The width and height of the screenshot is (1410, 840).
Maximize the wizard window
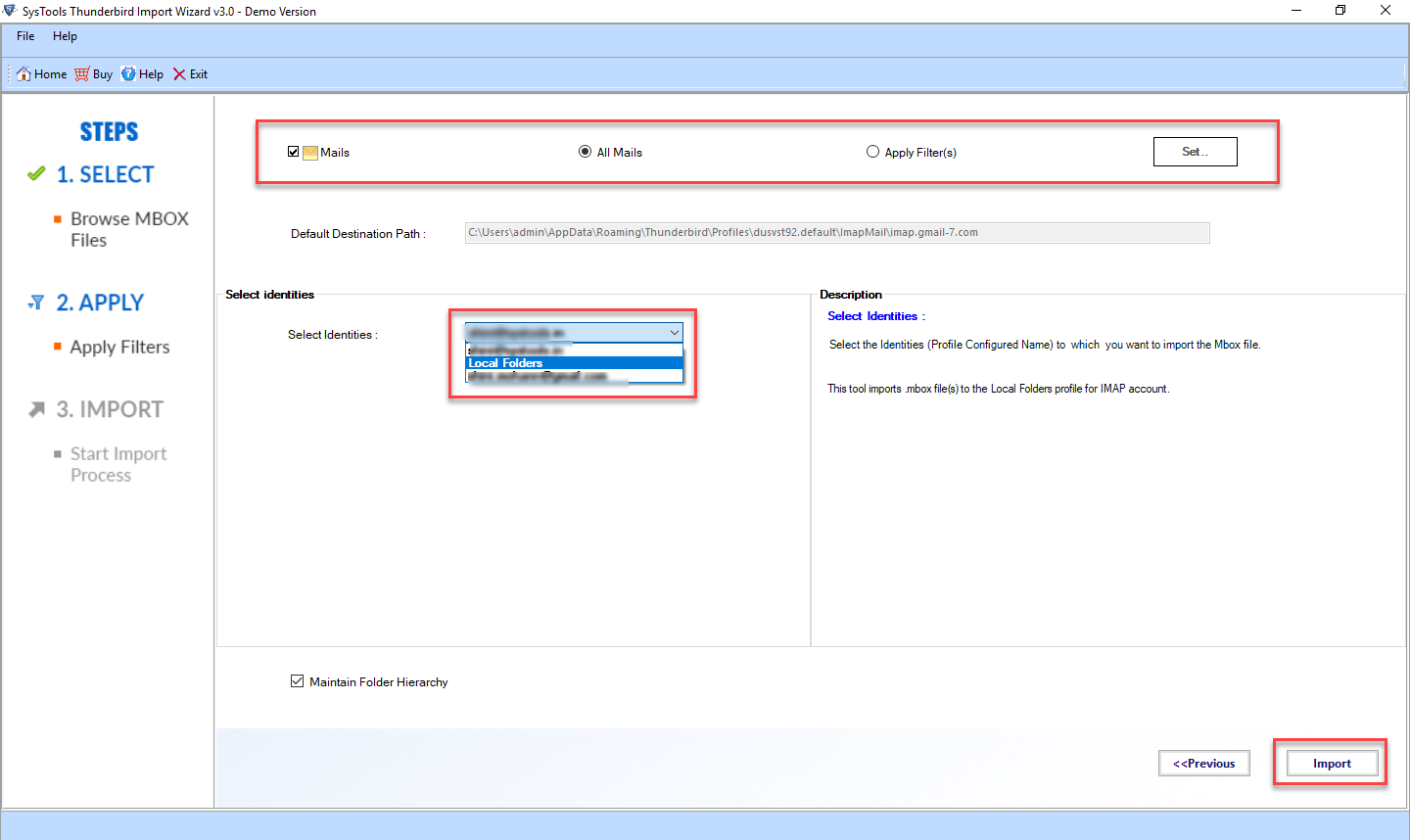[1340, 11]
